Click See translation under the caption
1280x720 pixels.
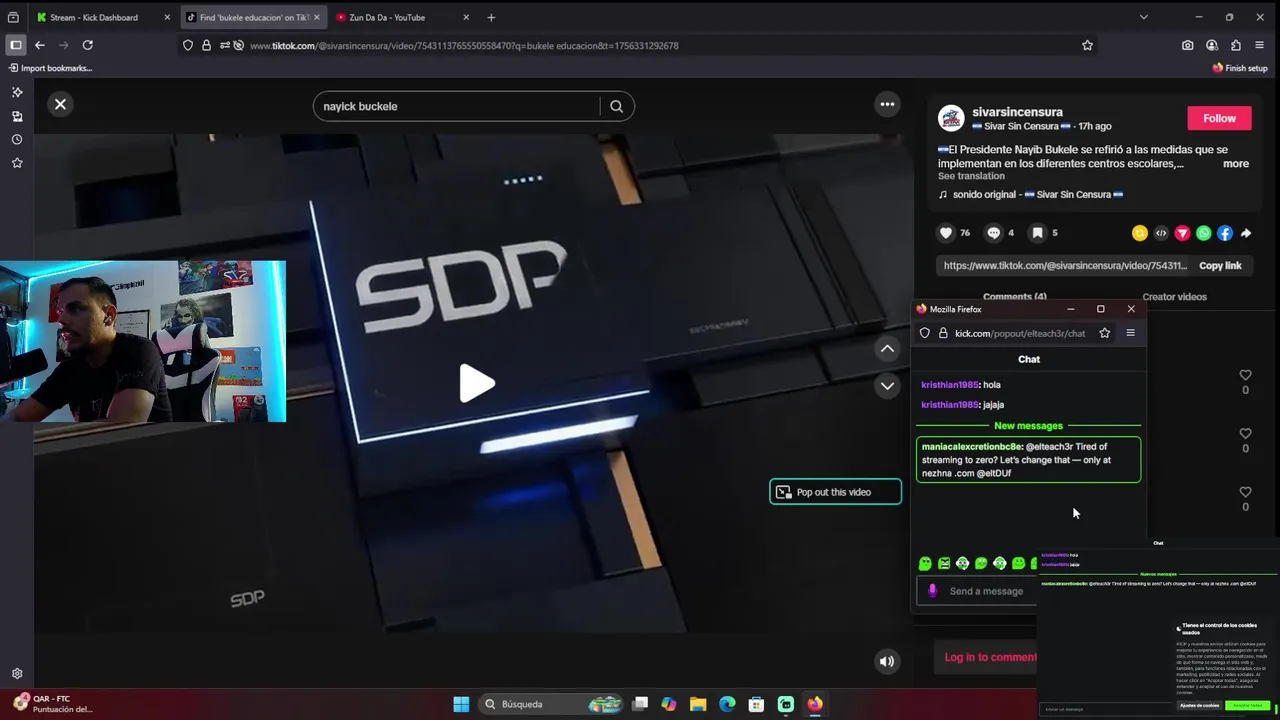pyautogui.click(x=971, y=176)
